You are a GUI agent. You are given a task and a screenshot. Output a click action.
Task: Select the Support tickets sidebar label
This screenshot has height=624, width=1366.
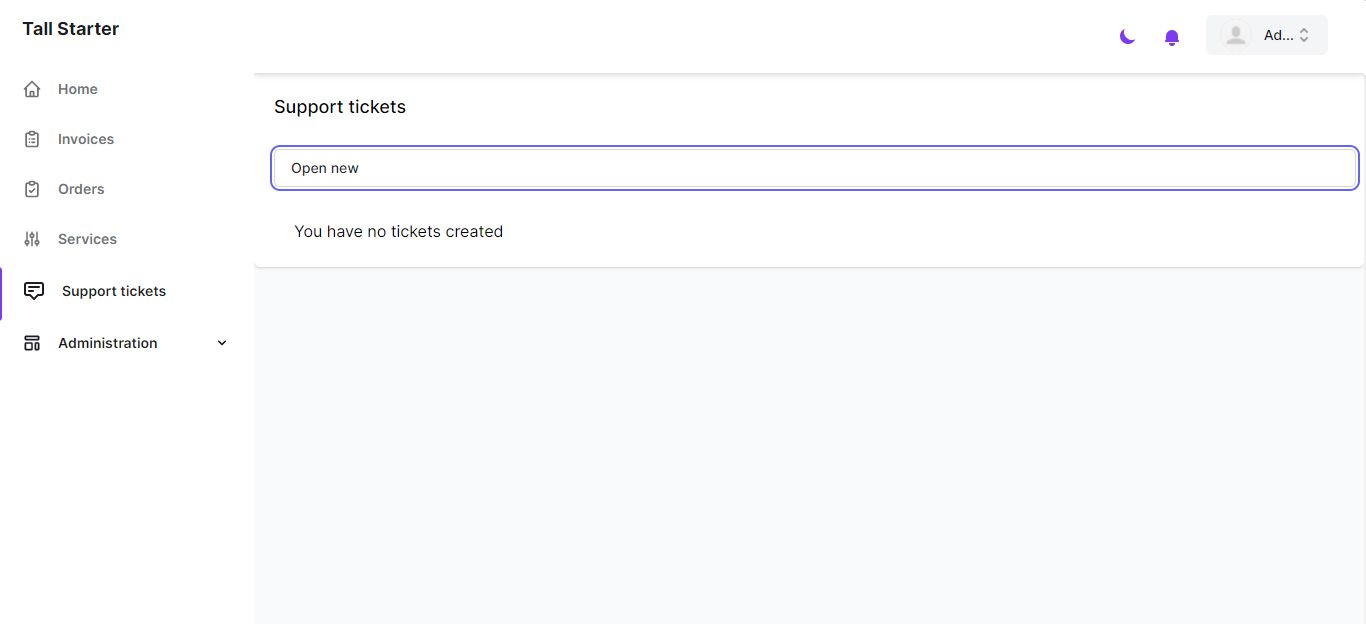[114, 291]
